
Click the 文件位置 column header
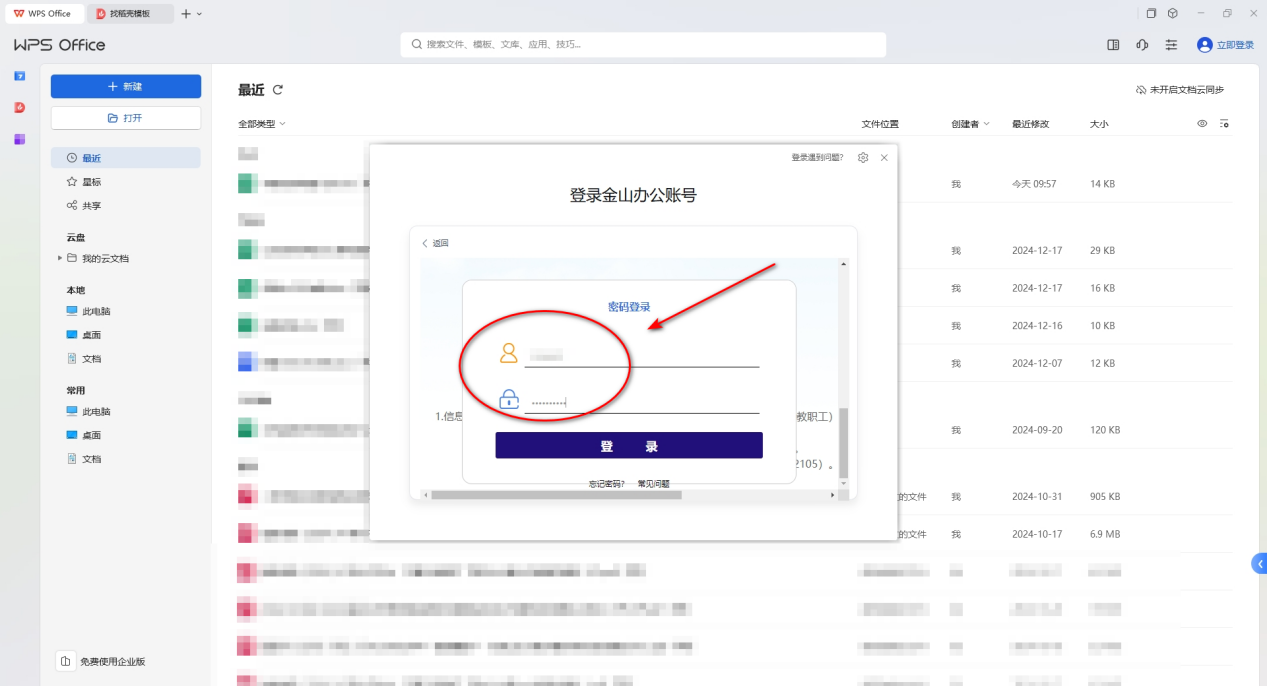click(880, 124)
